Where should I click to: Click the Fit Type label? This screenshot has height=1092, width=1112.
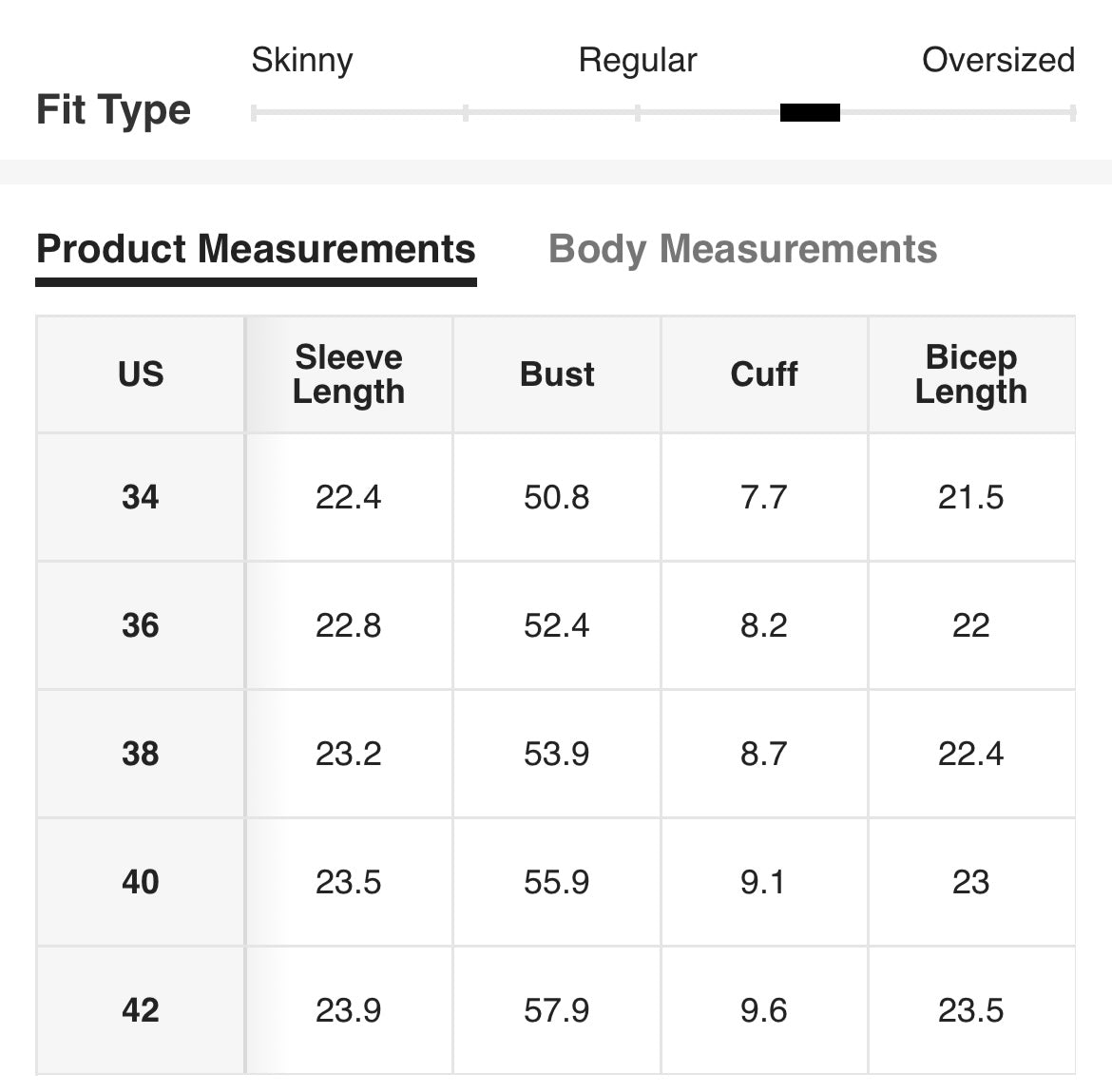pyautogui.click(x=113, y=110)
